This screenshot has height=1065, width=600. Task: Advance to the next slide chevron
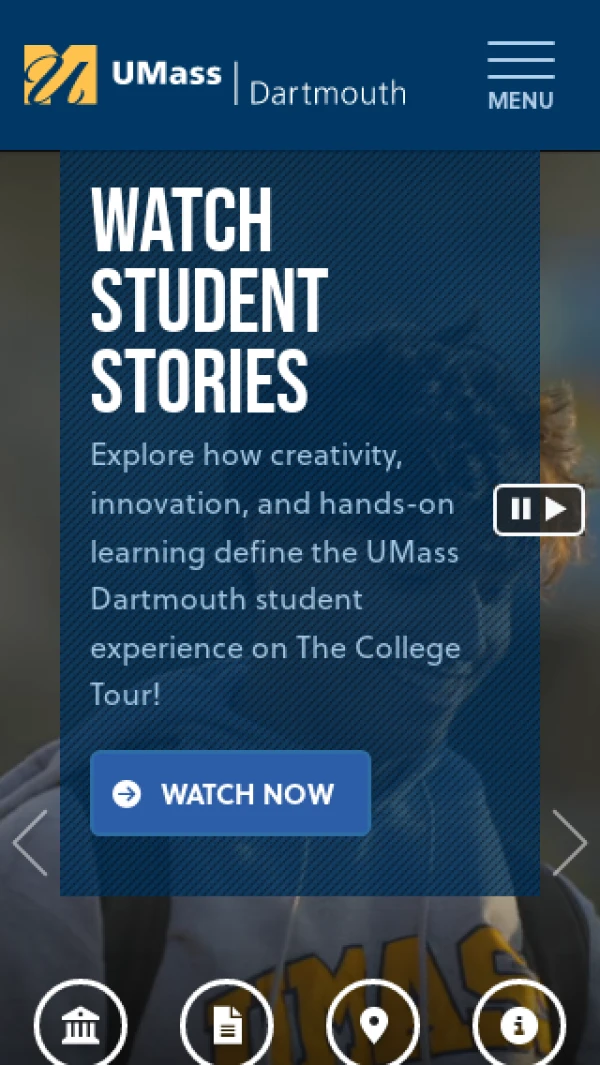pyautogui.click(x=569, y=842)
